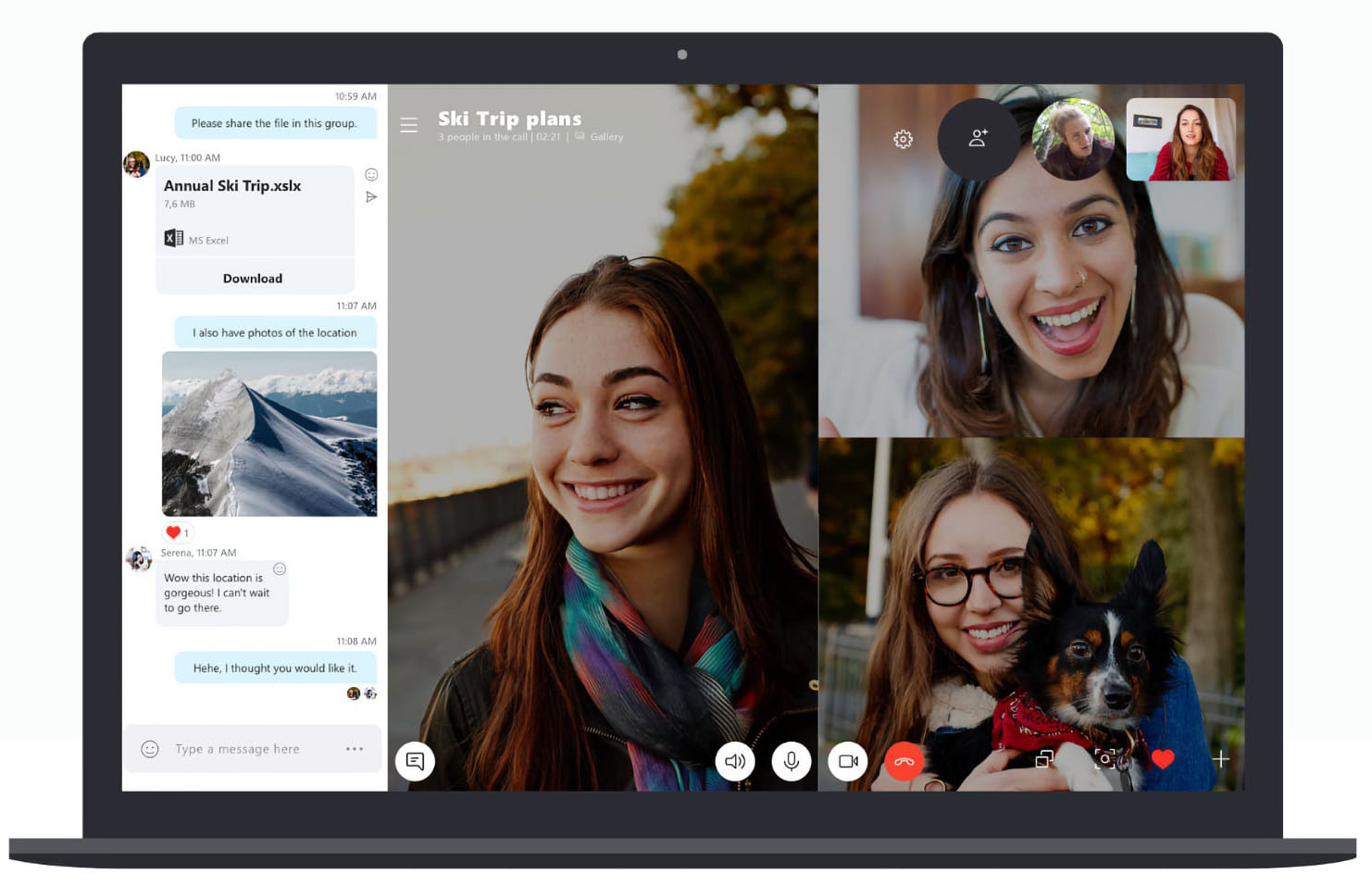Turn off the video camera
The image size is (1372, 887).
tap(848, 761)
